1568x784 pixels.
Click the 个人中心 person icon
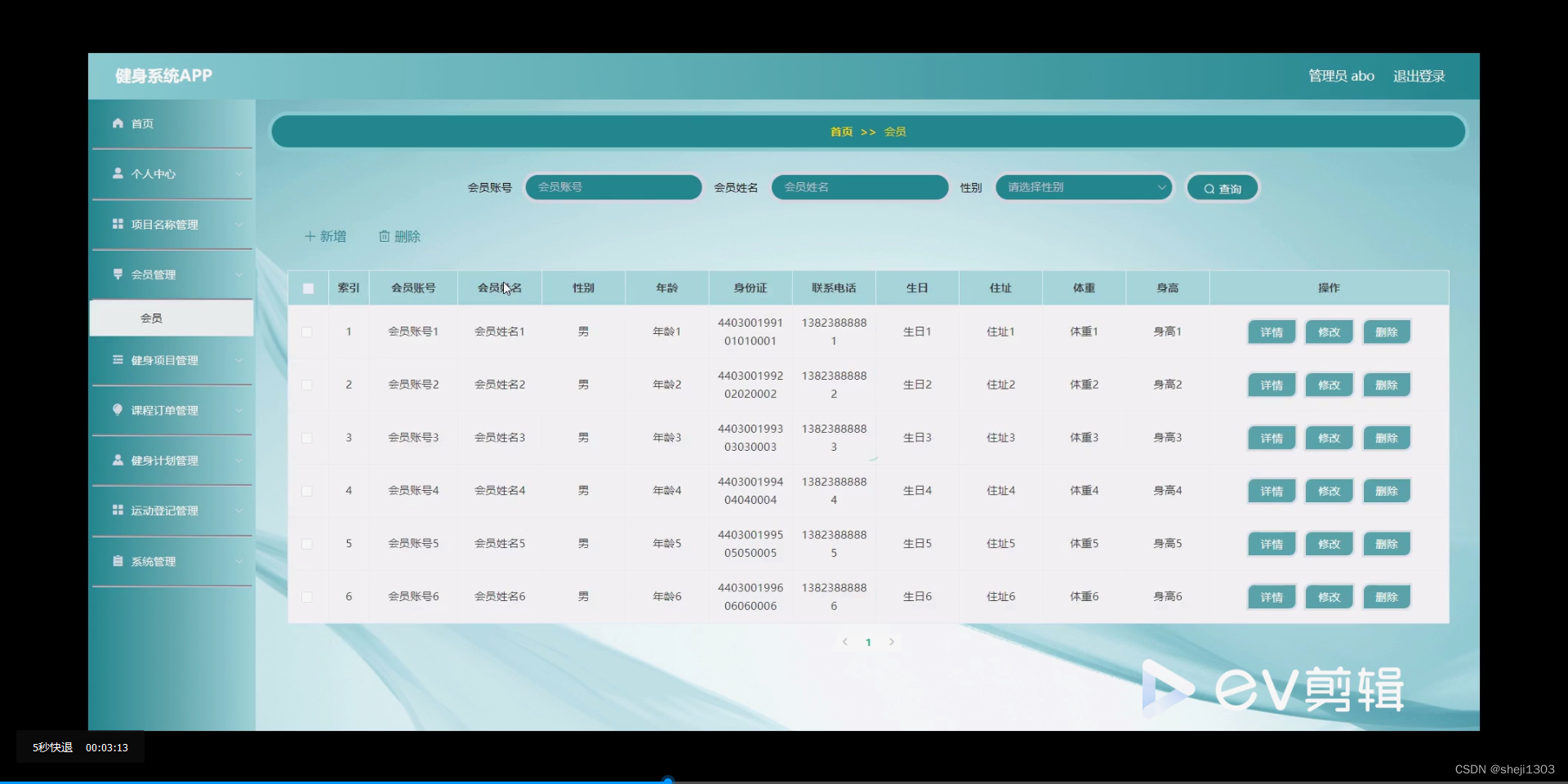coord(118,173)
